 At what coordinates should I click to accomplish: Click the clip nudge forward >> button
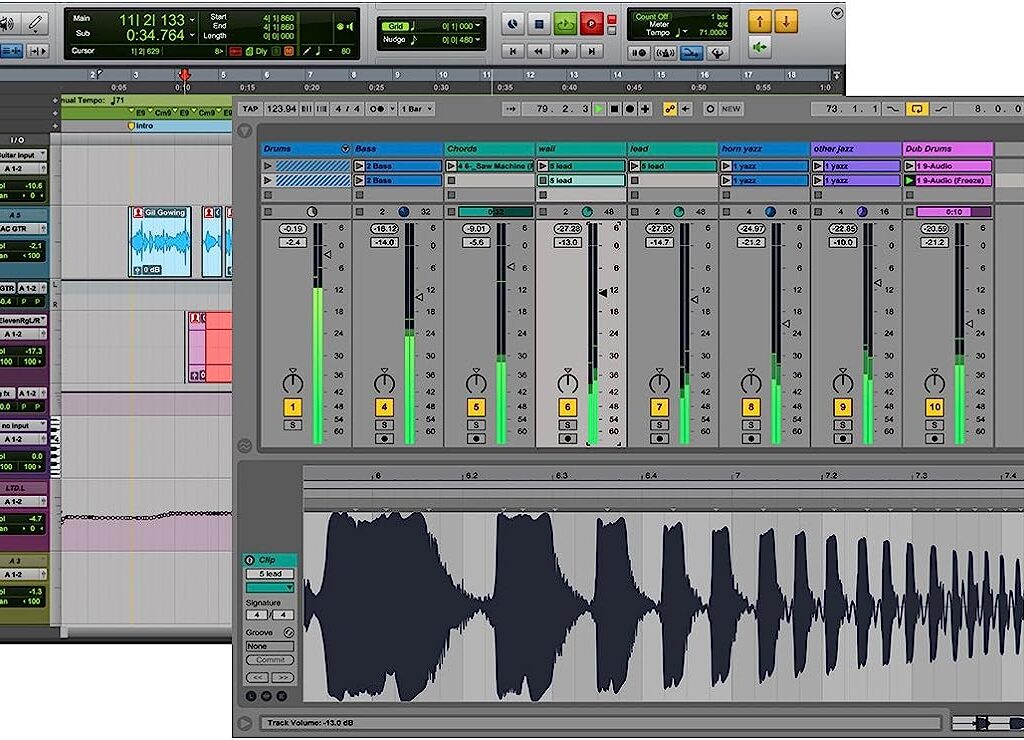click(282, 677)
